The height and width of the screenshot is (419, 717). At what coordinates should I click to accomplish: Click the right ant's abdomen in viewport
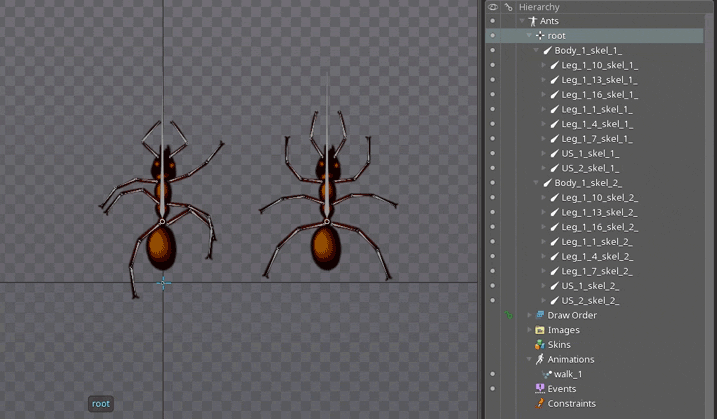point(324,246)
